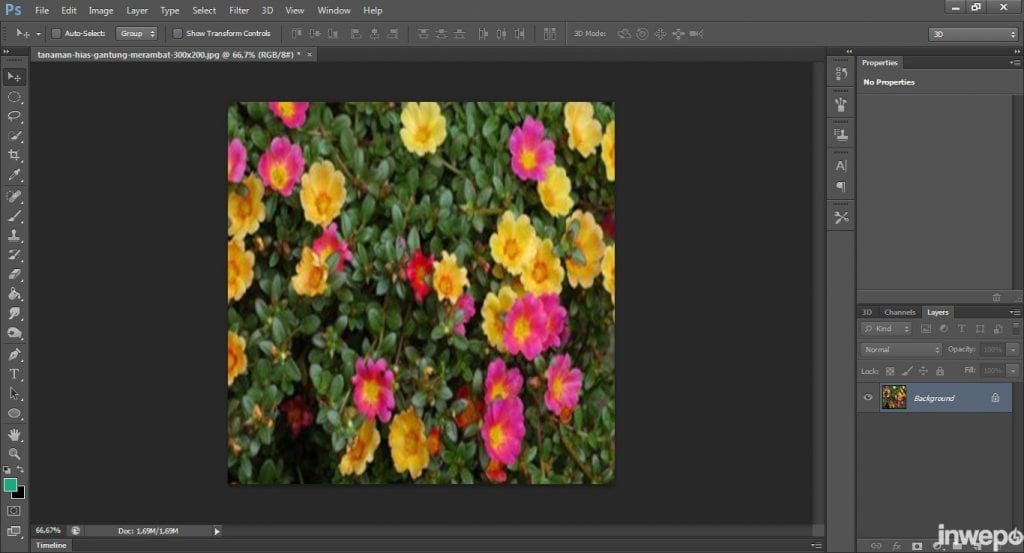This screenshot has height=553, width=1024.
Task: Open the Filter menu
Action: (x=239, y=10)
